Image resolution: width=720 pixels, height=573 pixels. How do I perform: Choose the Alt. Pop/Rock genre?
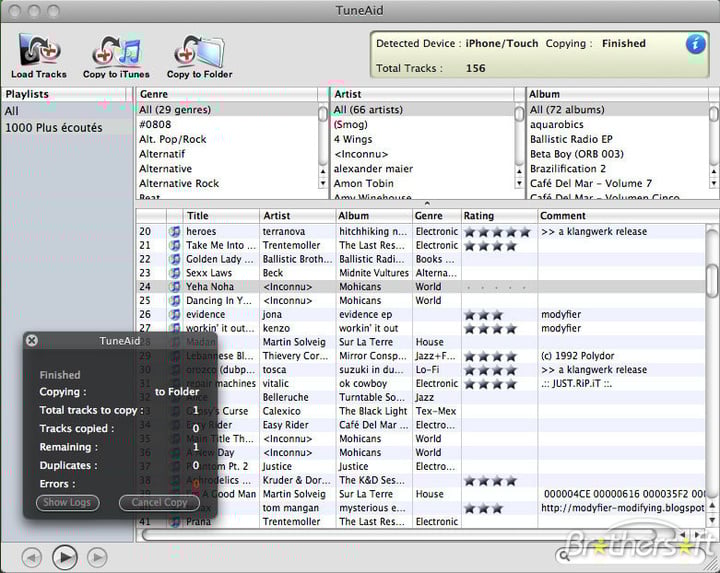click(x=227, y=139)
